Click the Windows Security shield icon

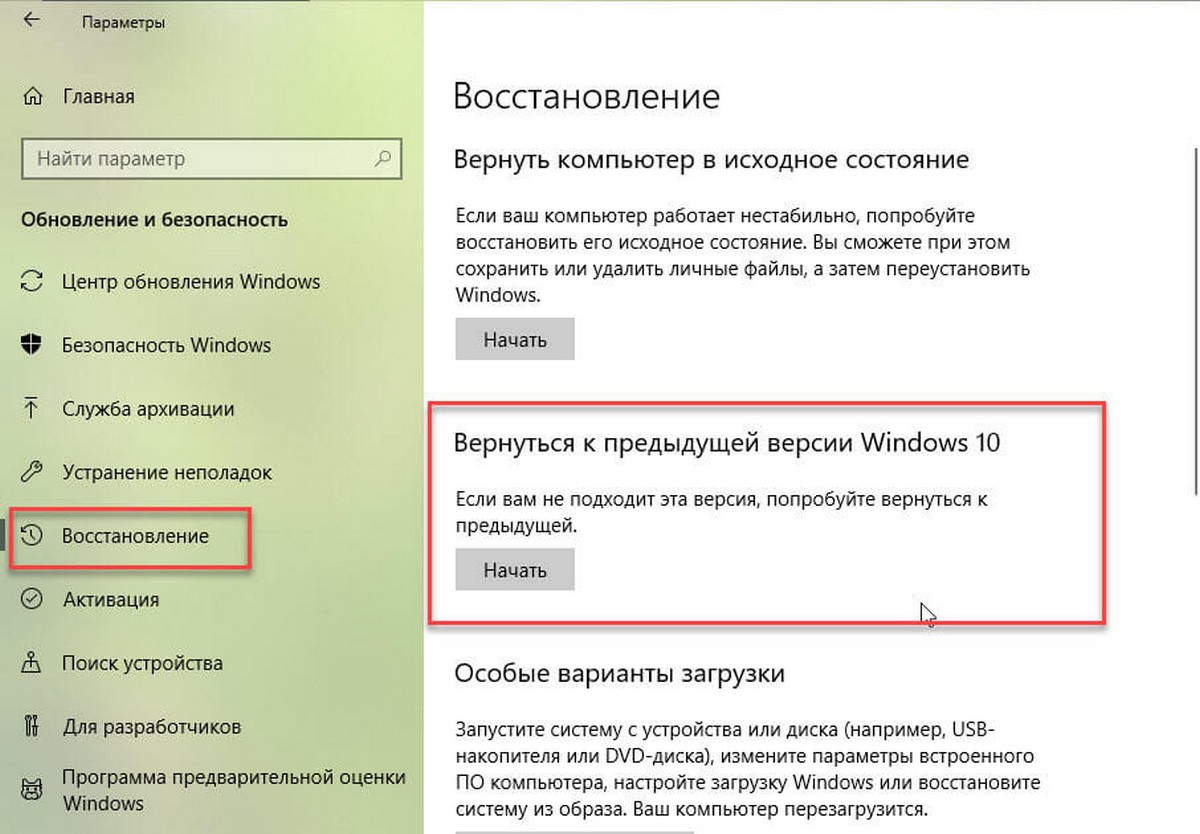click(32, 345)
